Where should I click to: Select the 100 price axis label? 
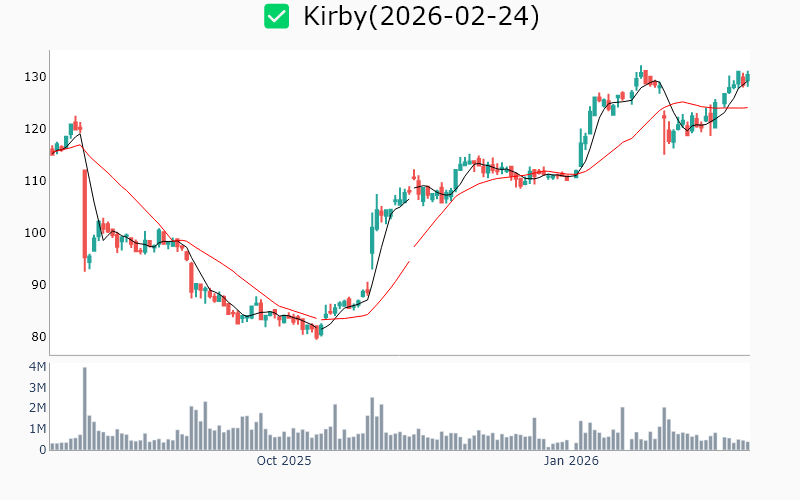36,233
